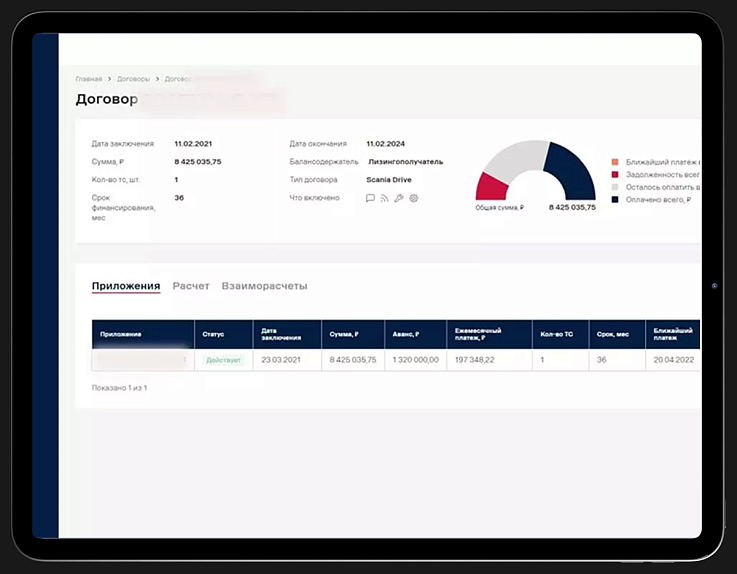Click dark blue Оплачено всего legend swatch
This screenshot has height=574, width=737.
615,199
